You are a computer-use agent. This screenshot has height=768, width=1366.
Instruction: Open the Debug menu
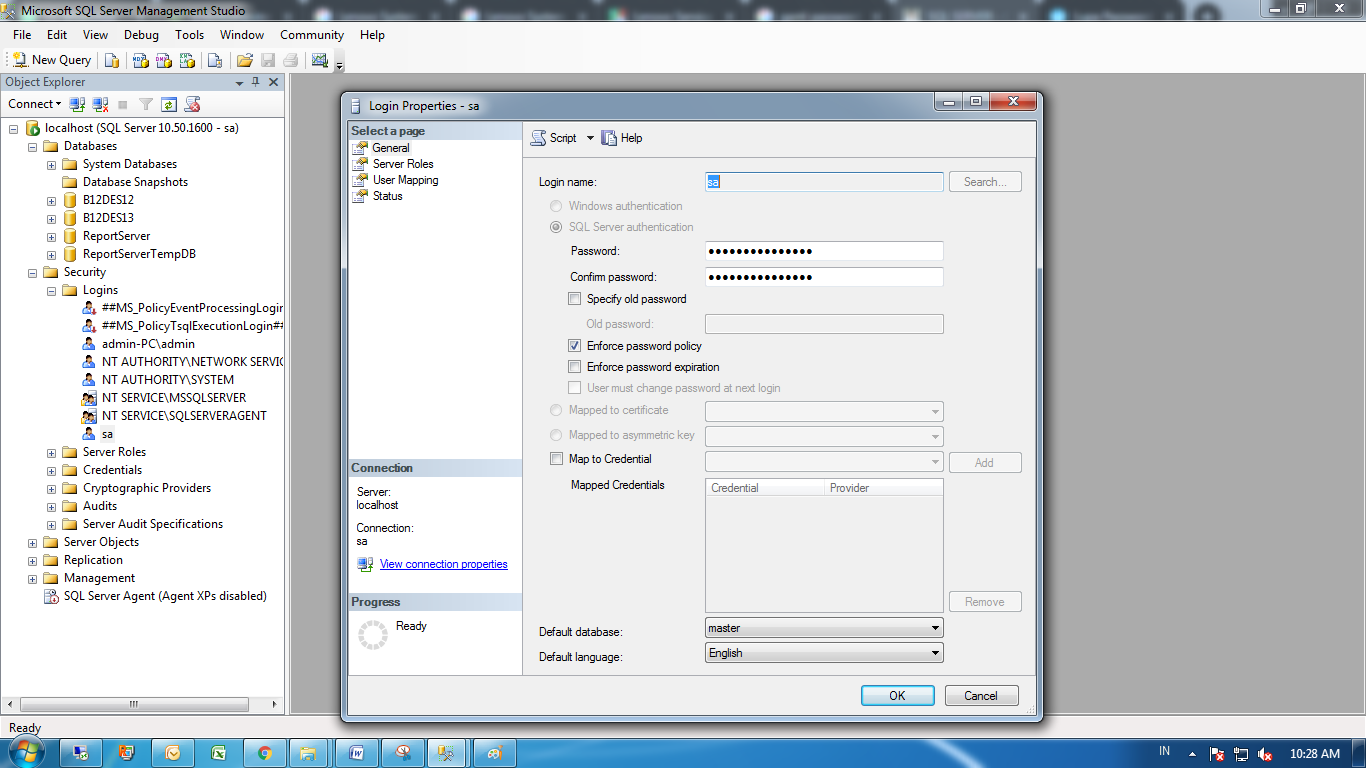click(141, 35)
